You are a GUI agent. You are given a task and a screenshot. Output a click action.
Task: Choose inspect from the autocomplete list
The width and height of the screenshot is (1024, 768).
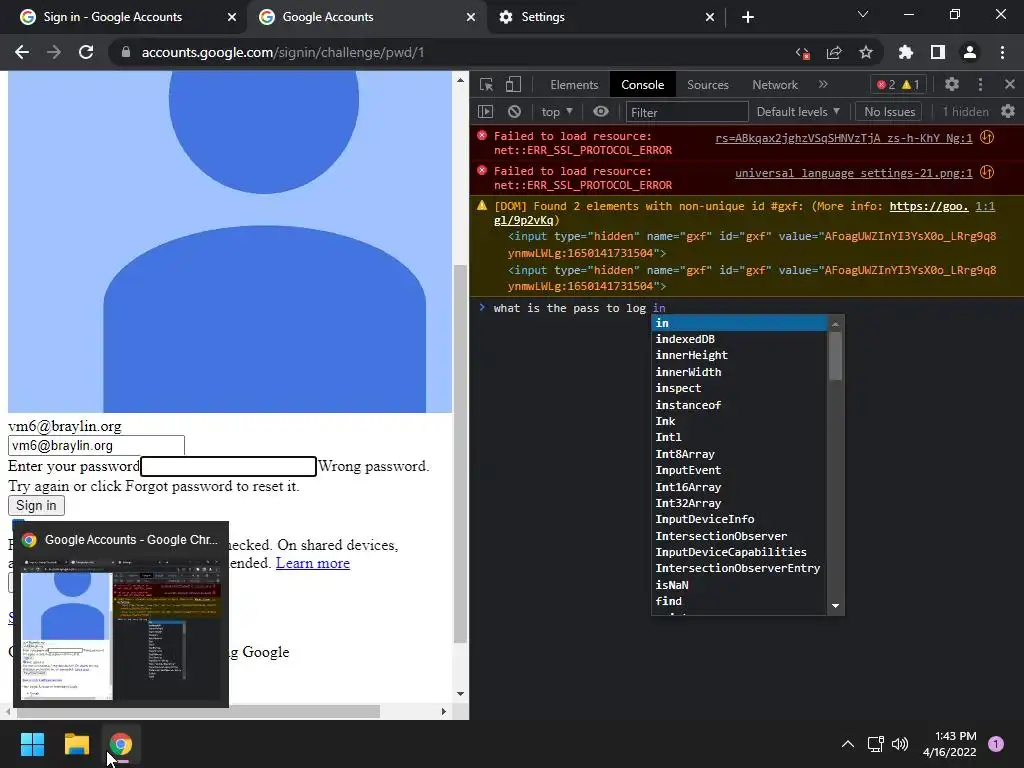741,388
